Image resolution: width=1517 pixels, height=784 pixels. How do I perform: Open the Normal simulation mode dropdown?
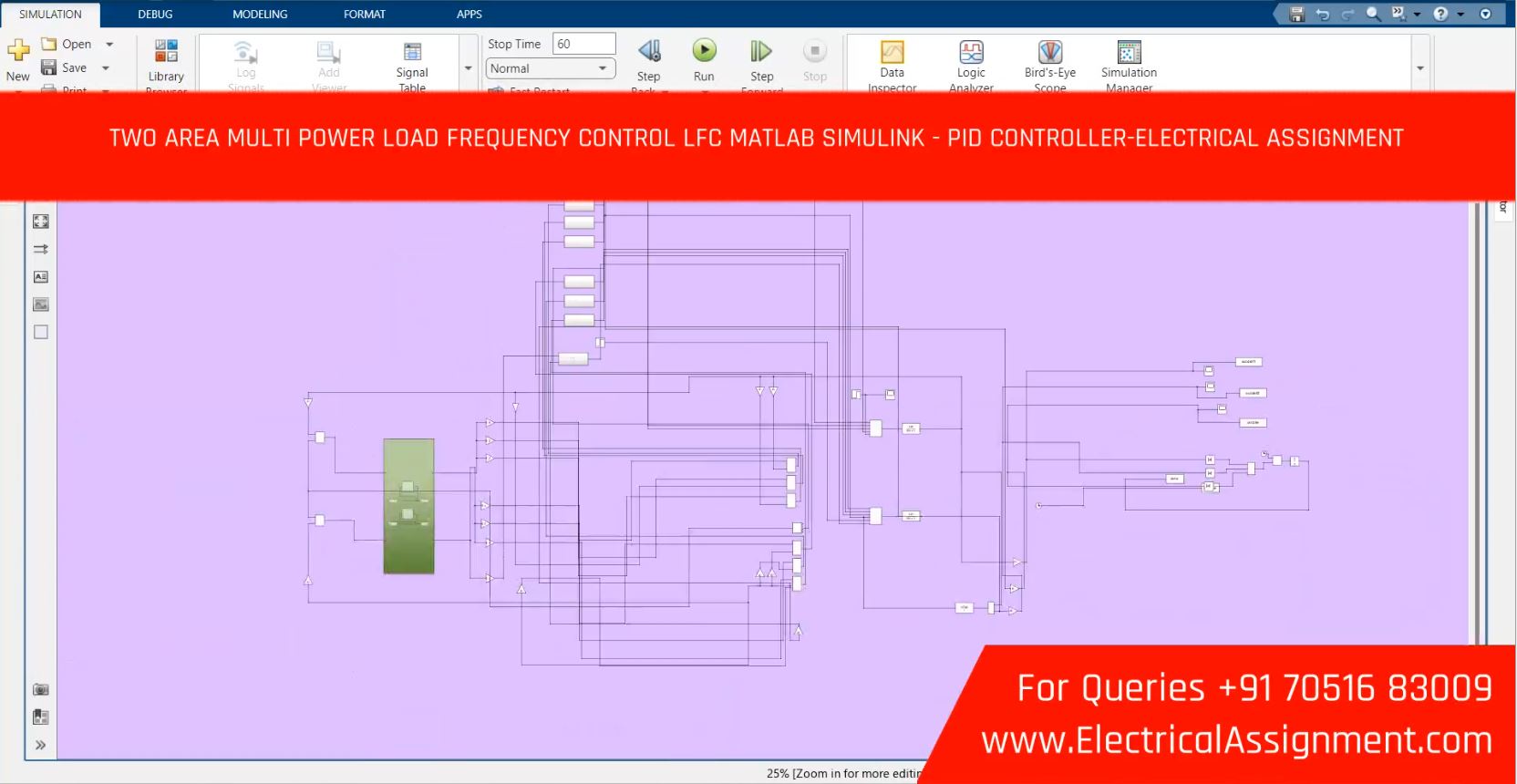tap(550, 68)
